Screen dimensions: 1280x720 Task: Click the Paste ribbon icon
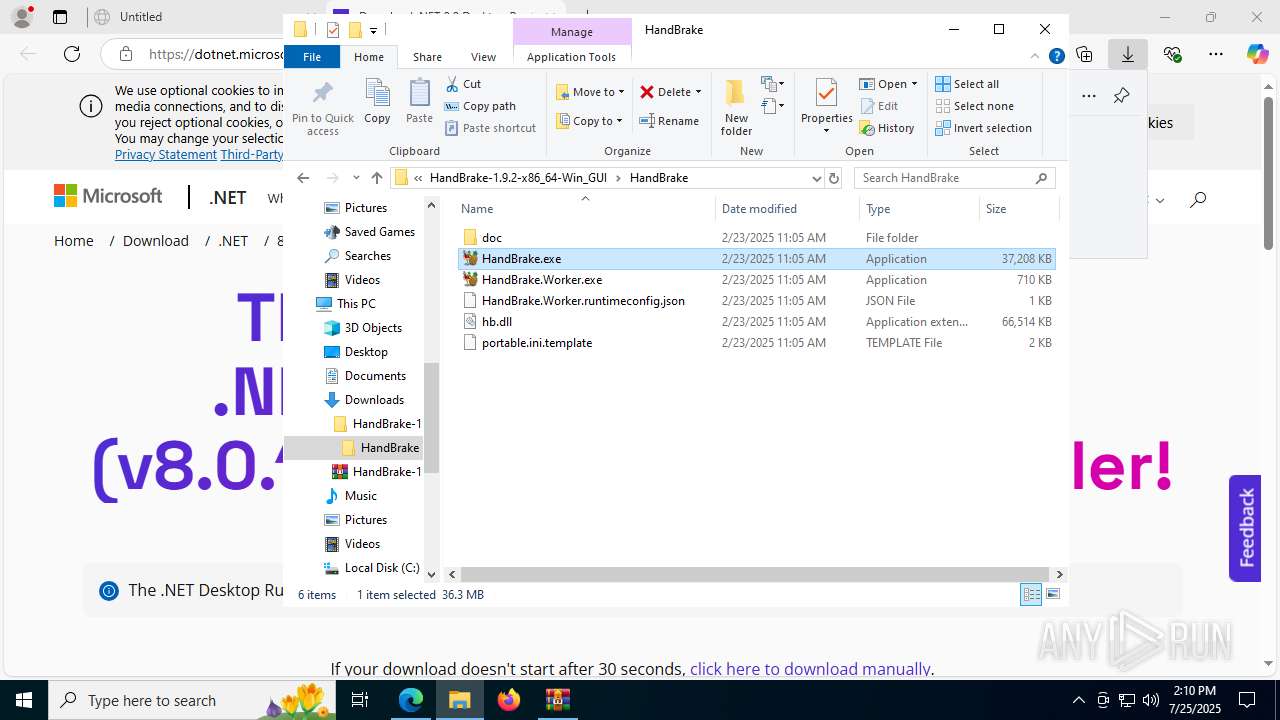pos(419,102)
